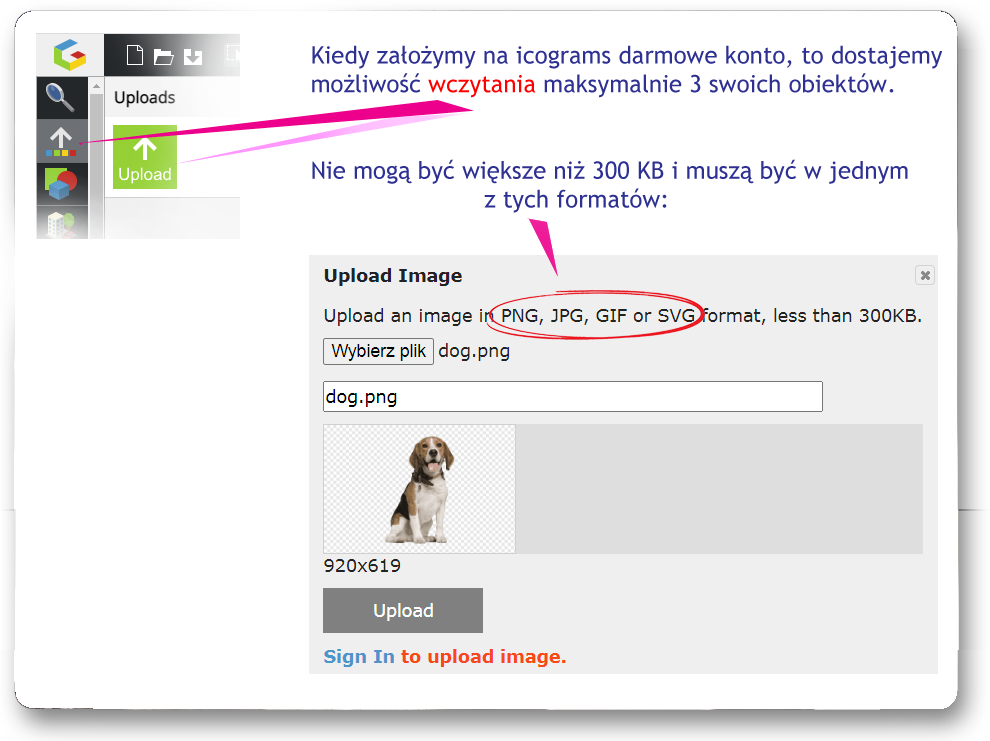
Task: Open the basic shapes category icon
Action: [x=62, y=184]
